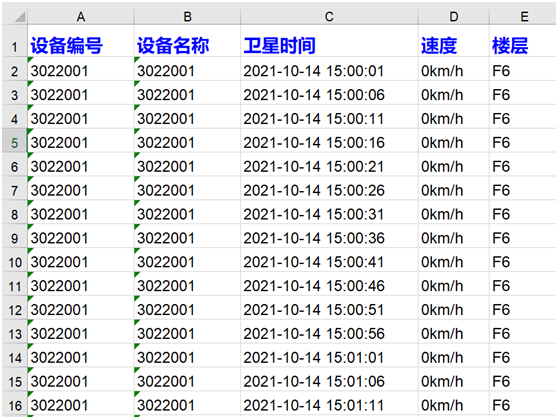This screenshot has height=419, width=558.
Task: Select cell with time 15:01:11
Action: pos(329,405)
